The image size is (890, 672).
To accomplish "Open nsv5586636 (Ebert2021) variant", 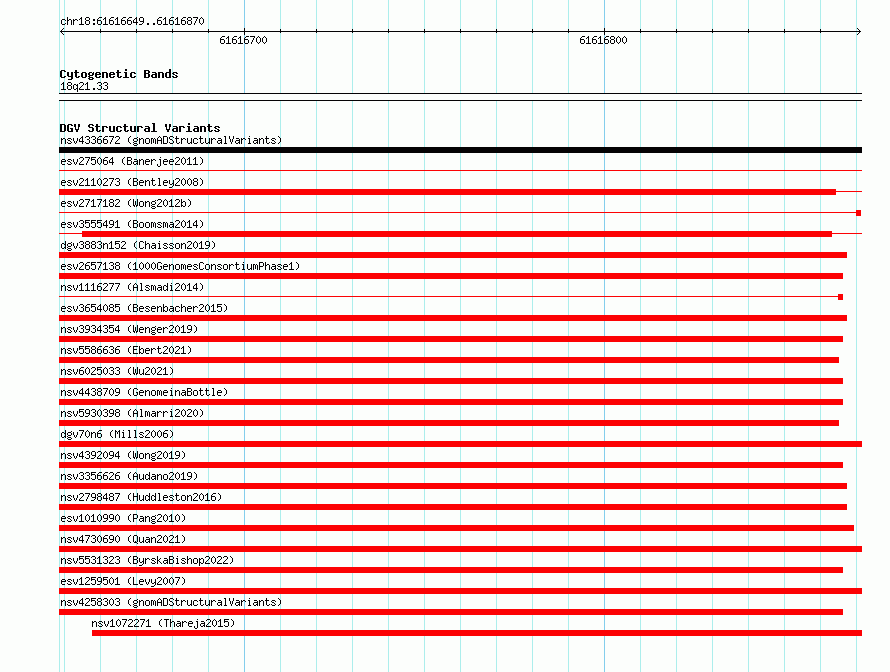I will click(x=126, y=350).
